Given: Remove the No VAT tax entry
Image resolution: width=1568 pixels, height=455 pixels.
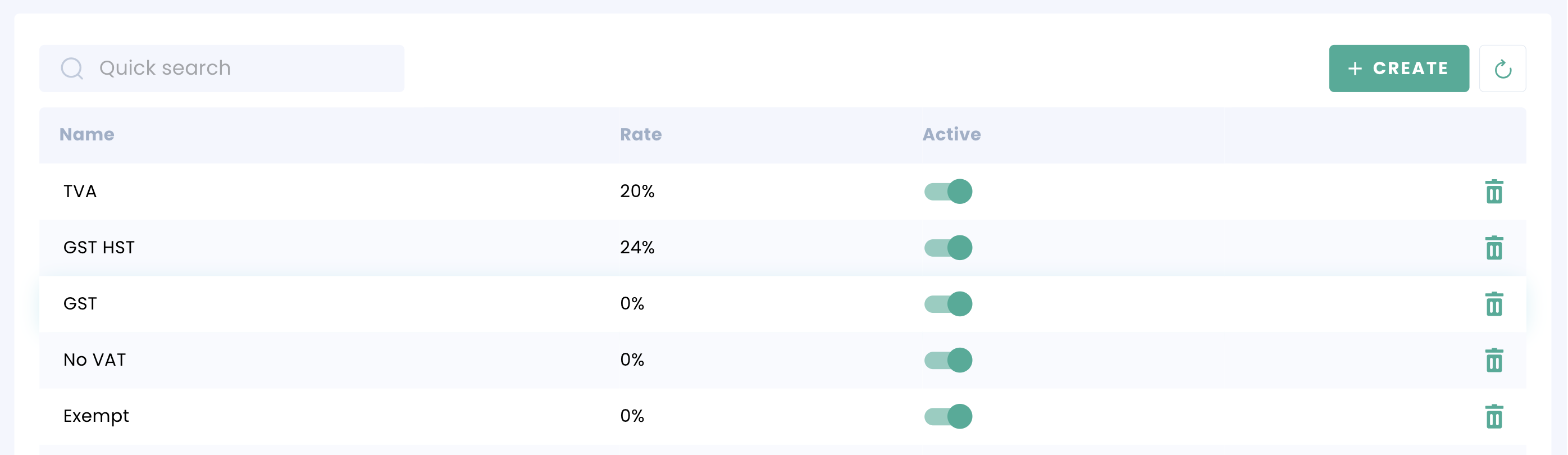Looking at the screenshot, I should click(1493, 360).
